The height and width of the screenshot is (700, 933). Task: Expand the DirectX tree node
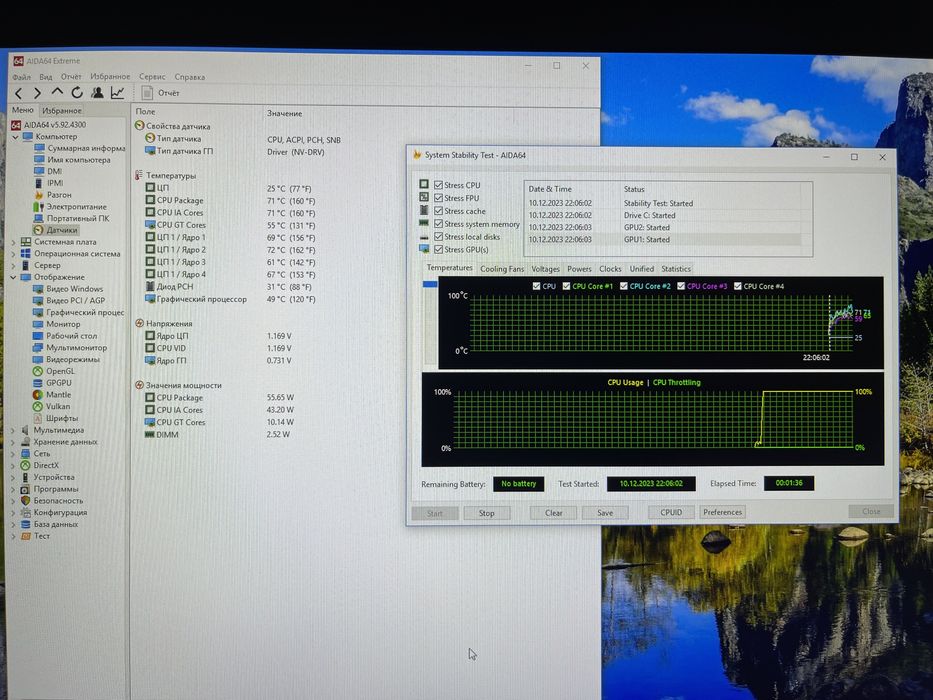tap(14, 465)
